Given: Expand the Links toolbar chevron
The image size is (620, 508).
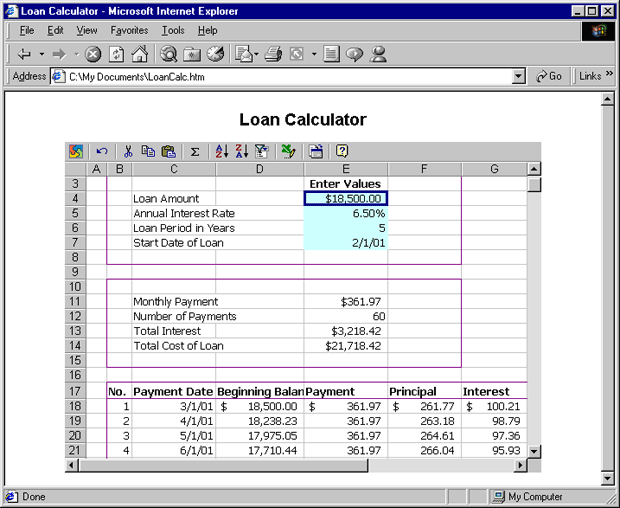Looking at the screenshot, I should click(x=609, y=74).
